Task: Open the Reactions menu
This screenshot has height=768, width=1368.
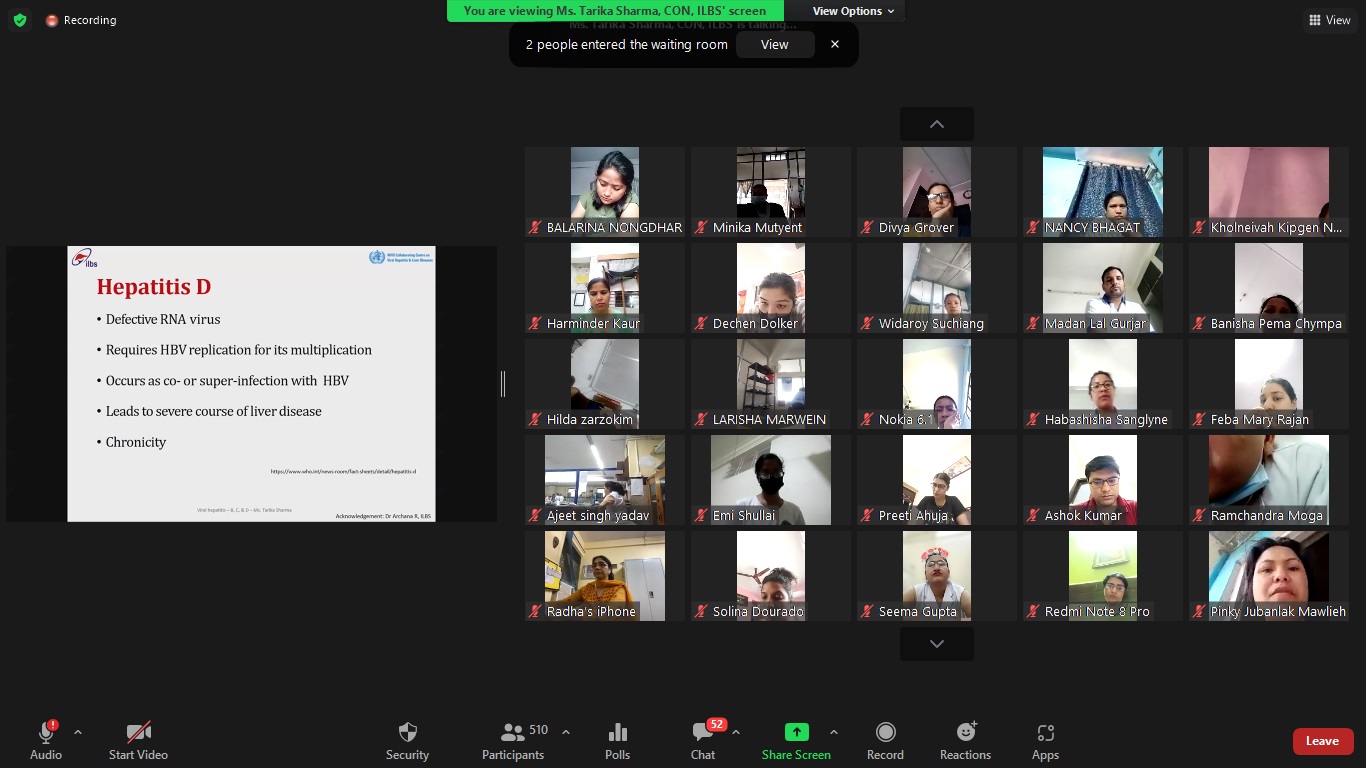Action: pos(965,740)
